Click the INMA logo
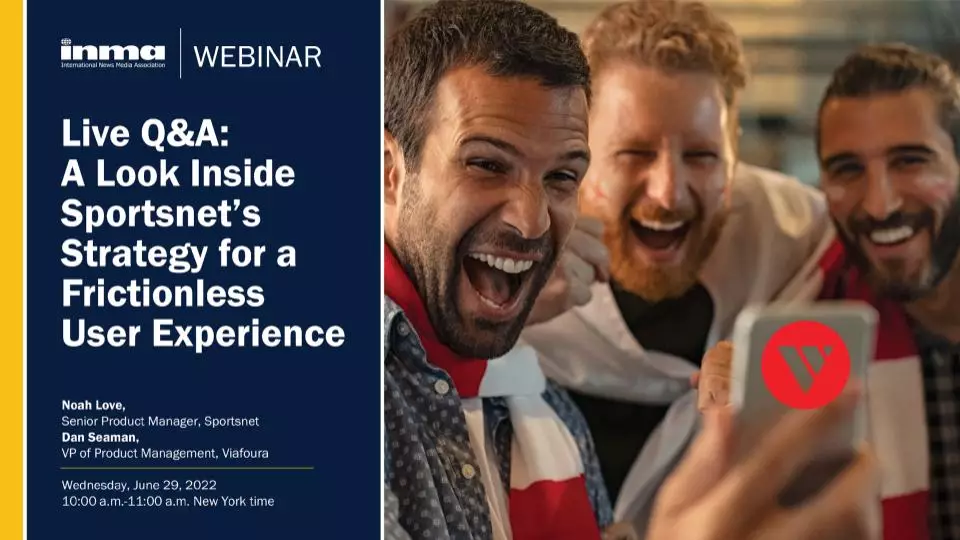 pos(113,53)
